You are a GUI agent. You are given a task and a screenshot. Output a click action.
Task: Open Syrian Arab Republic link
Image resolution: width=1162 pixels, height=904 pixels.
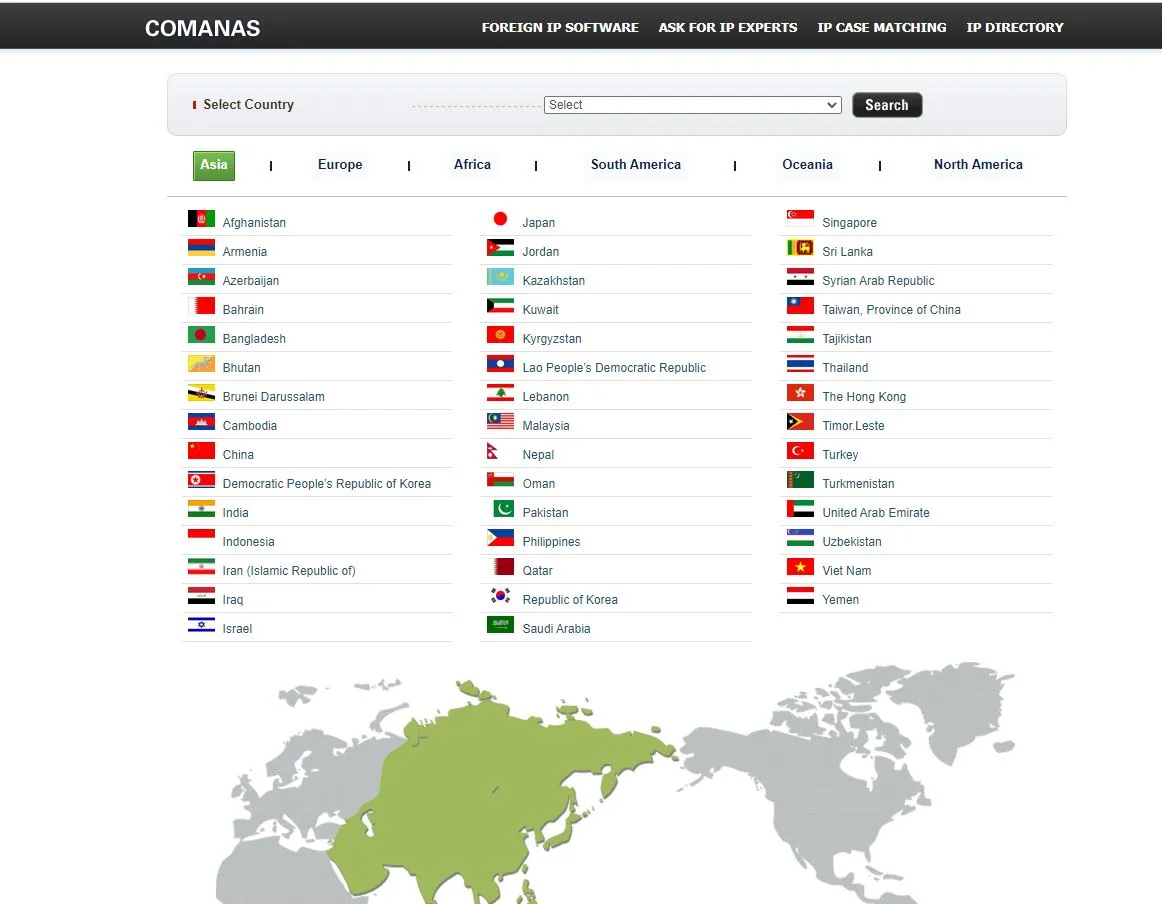pyautogui.click(x=878, y=281)
